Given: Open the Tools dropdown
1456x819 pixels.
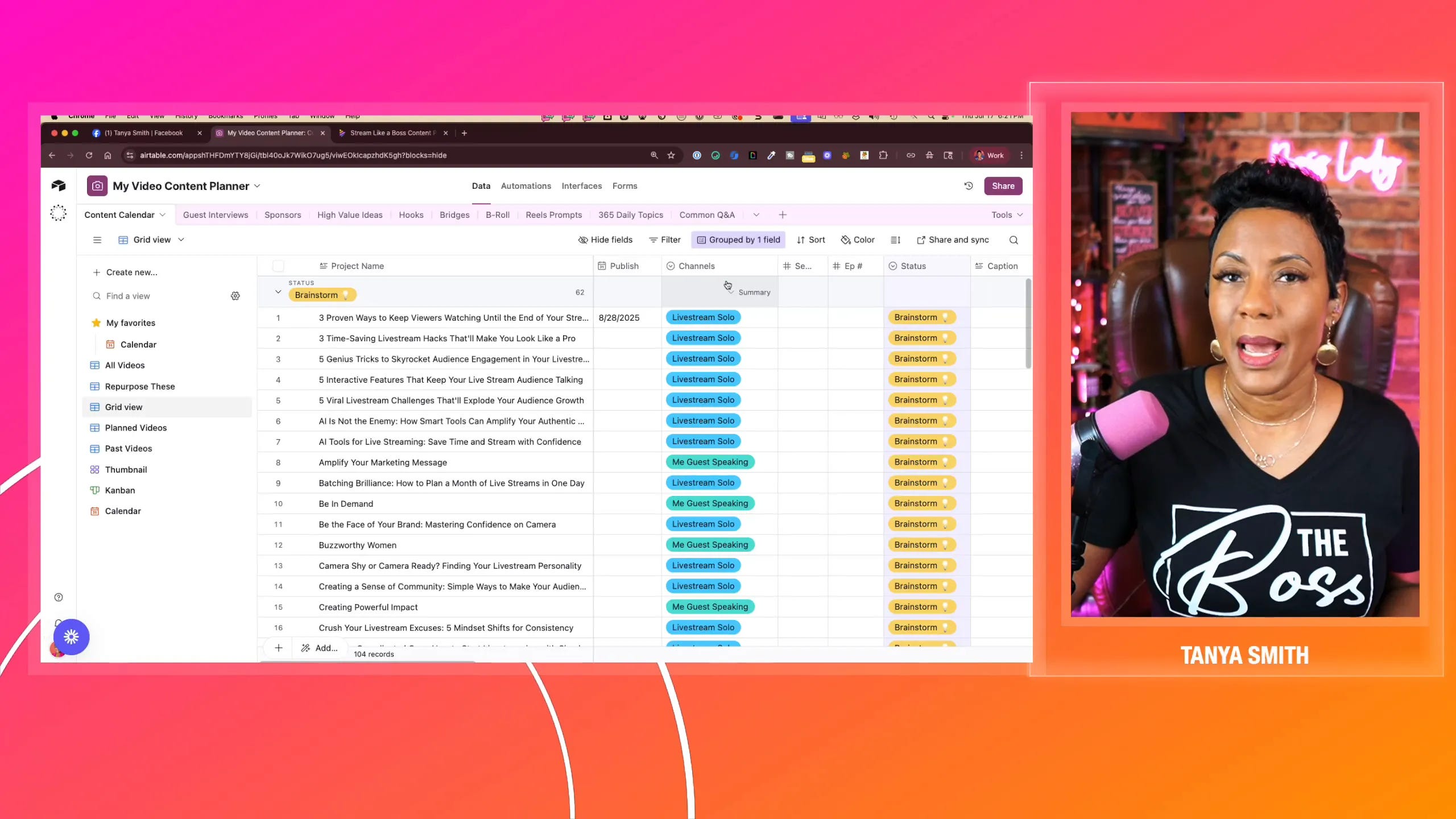Looking at the screenshot, I should click(x=1007, y=215).
